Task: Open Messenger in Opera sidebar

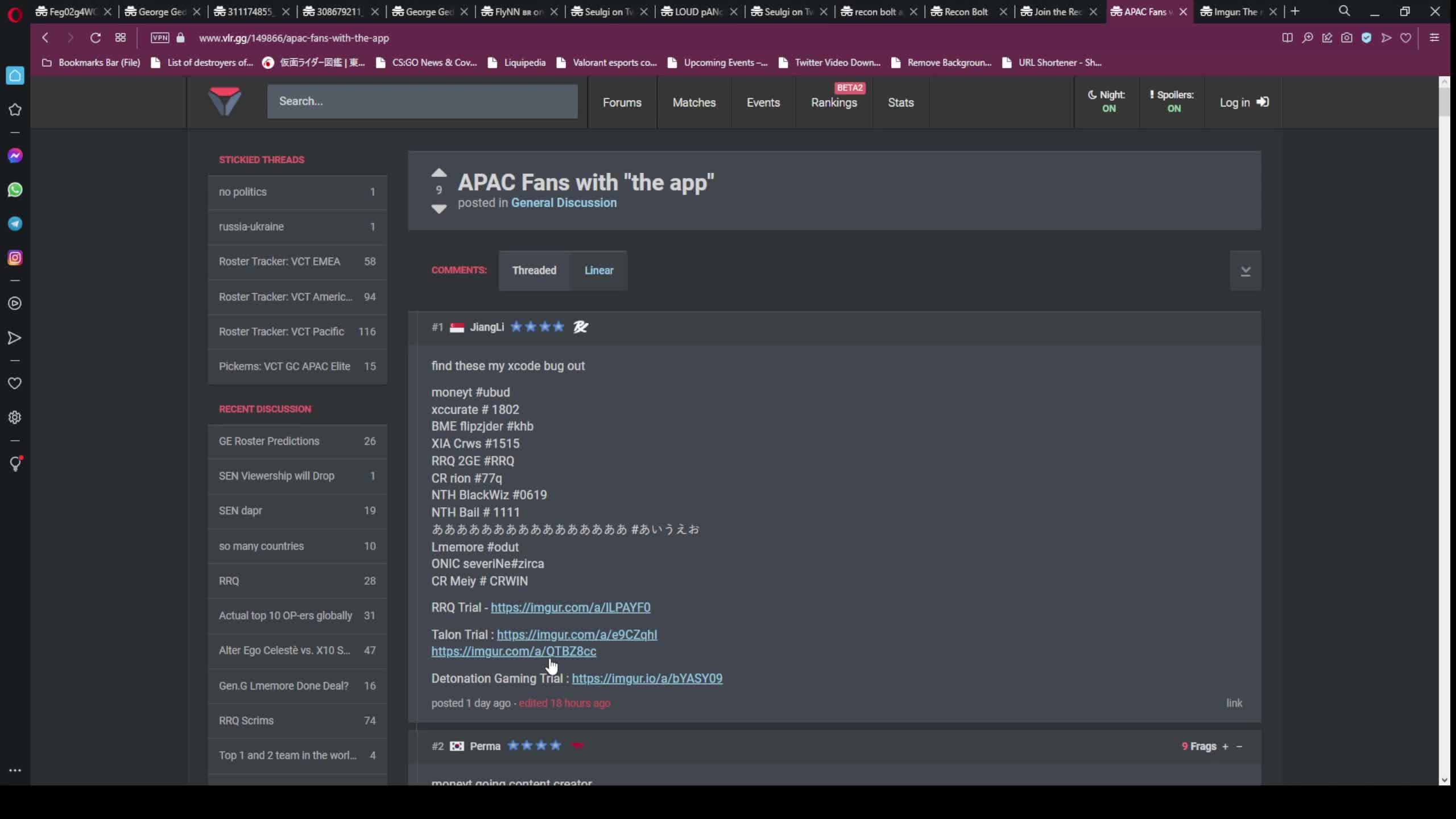Action: (15, 155)
